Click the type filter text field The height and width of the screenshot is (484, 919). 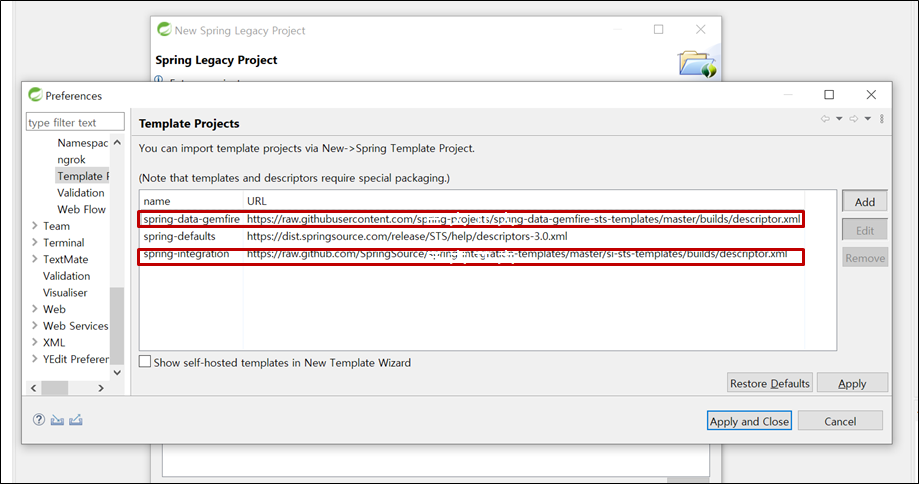(75, 122)
